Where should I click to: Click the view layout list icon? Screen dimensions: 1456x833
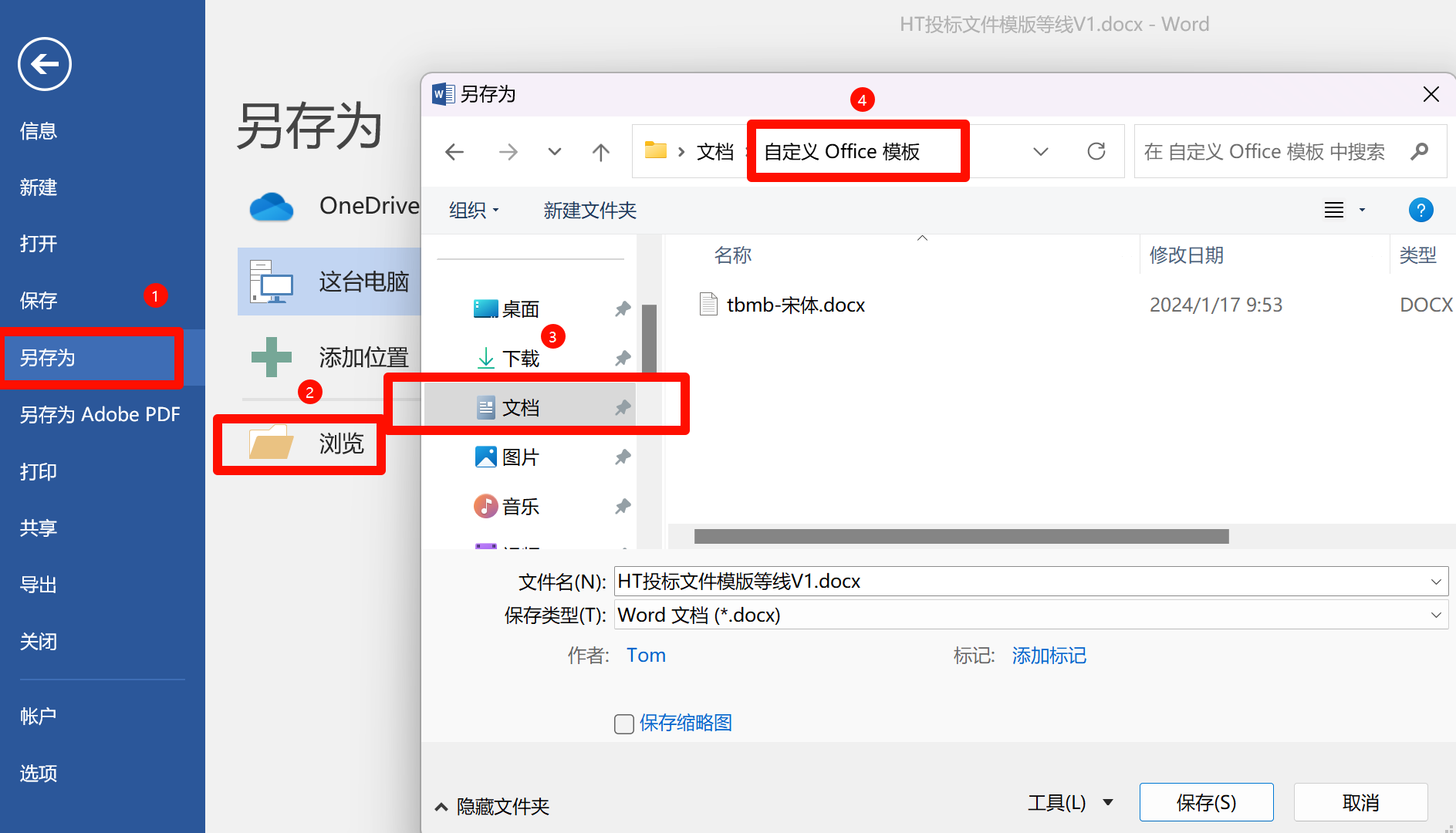(x=1334, y=210)
